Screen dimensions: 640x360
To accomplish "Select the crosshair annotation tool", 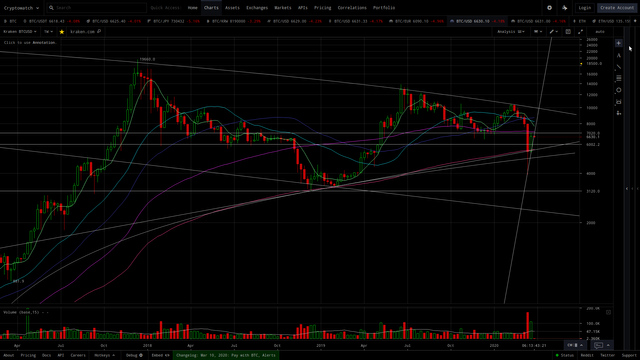I will (x=619, y=43).
